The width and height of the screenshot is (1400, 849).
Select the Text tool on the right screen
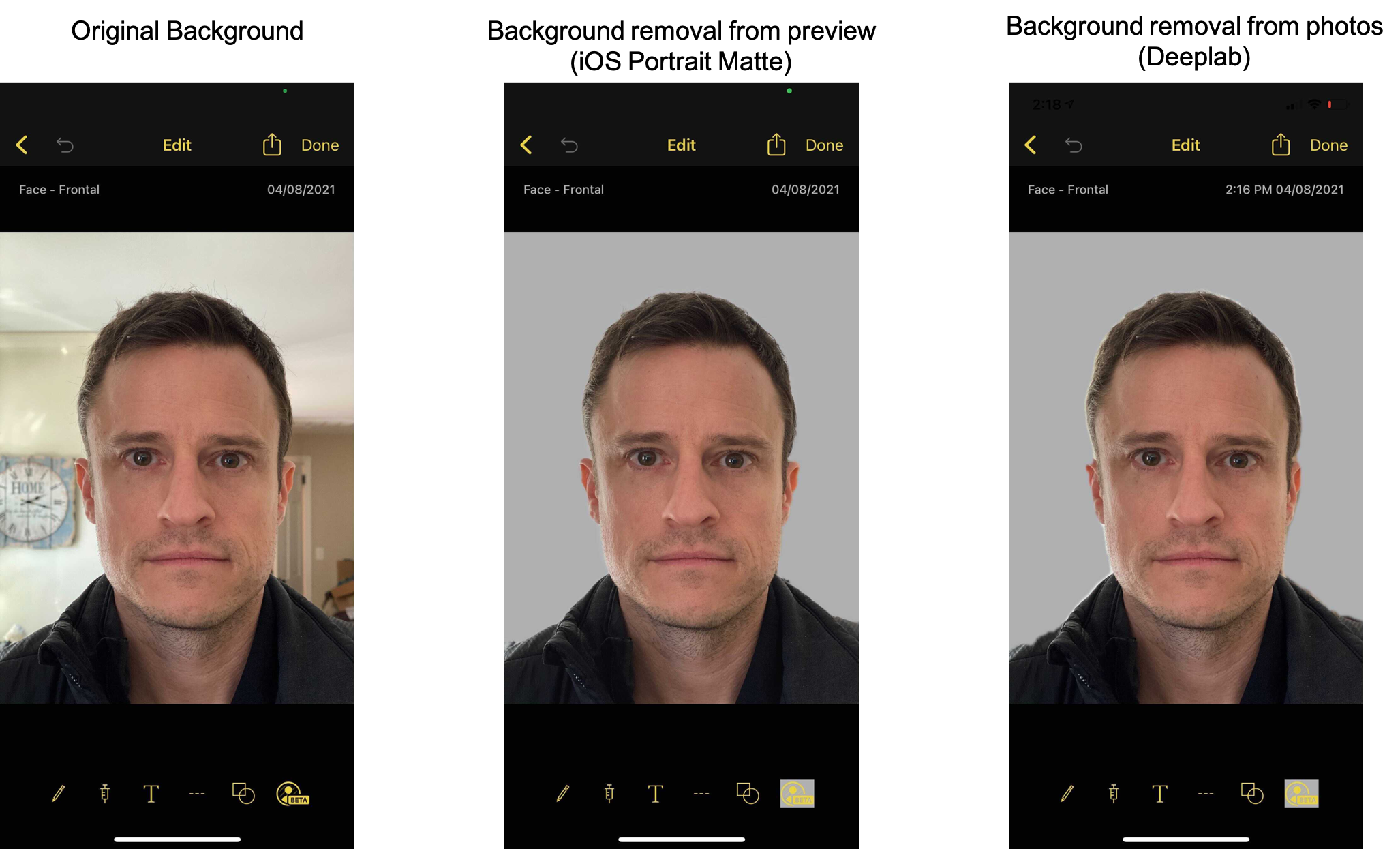1159,793
